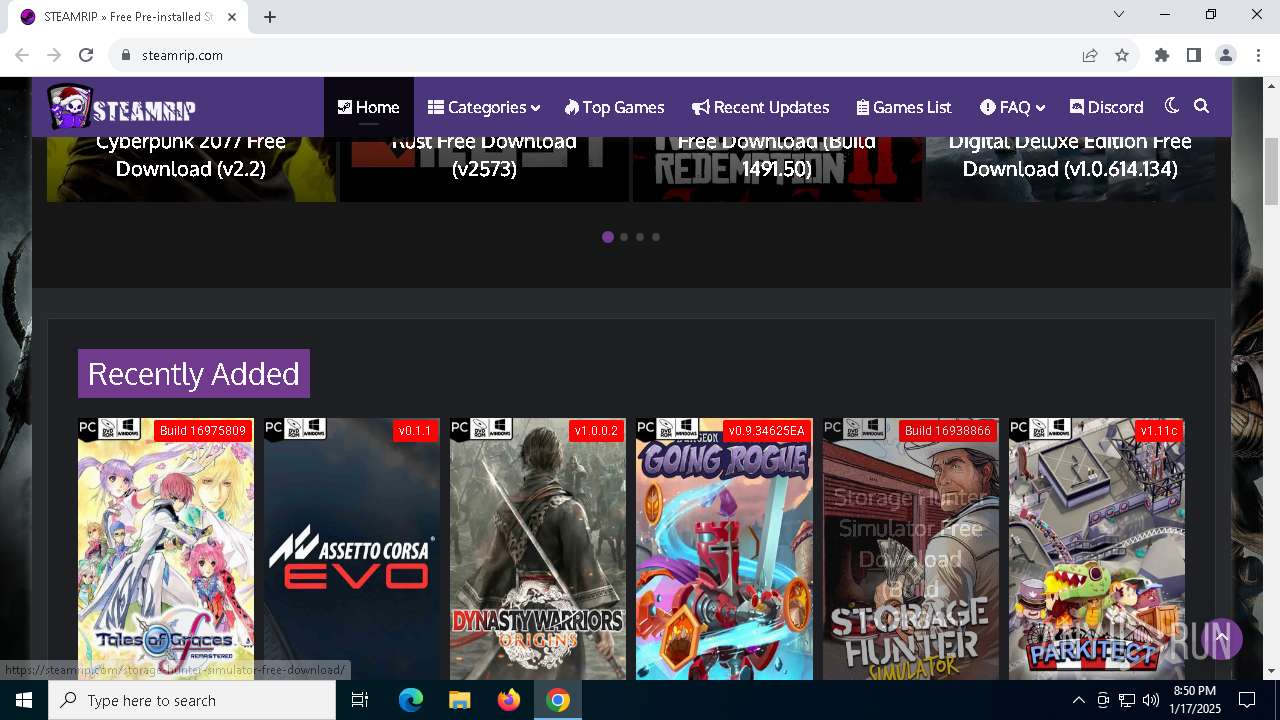Click the v1.11c version badge
This screenshot has height=720, width=1280.
(x=1159, y=431)
